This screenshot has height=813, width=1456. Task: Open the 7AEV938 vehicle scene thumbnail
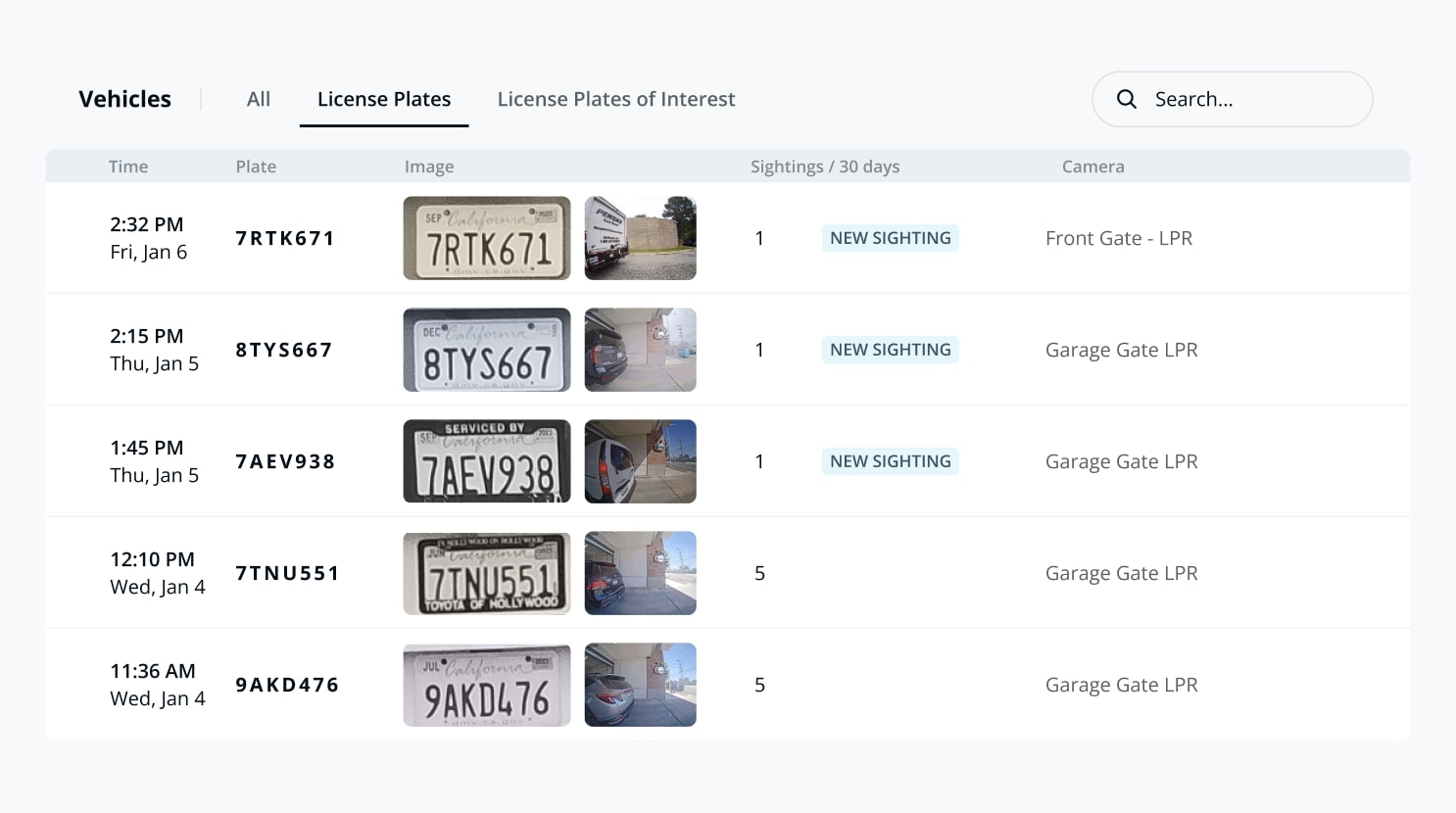coord(641,461)
